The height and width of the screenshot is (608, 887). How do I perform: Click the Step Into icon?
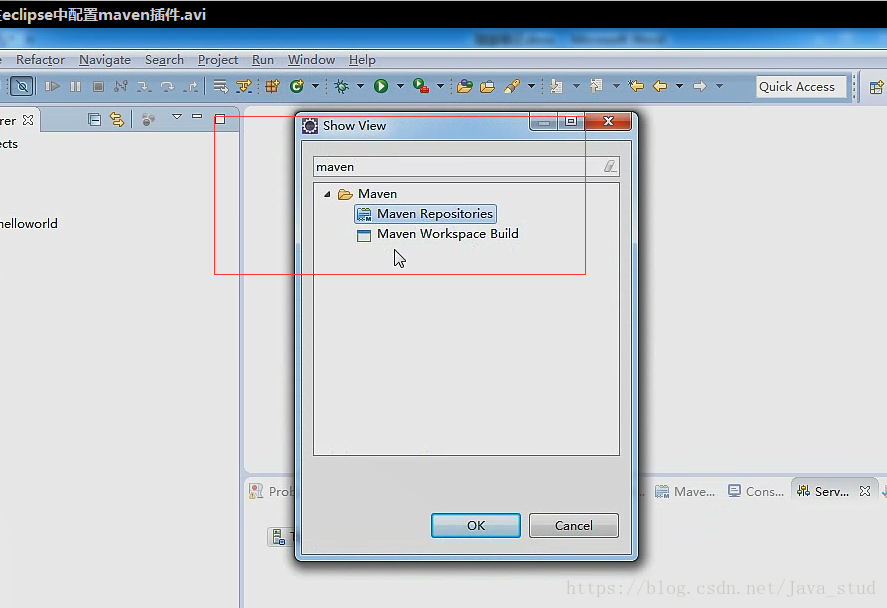(144, 87)
